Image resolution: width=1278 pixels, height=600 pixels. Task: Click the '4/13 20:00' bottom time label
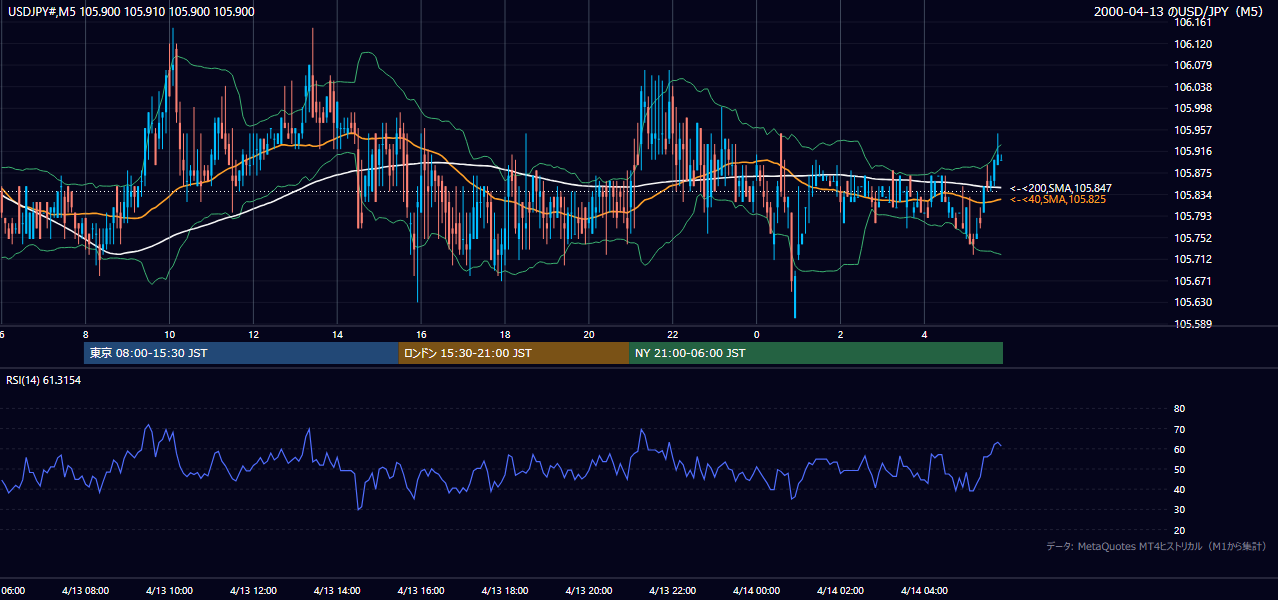tap(589, 591)
